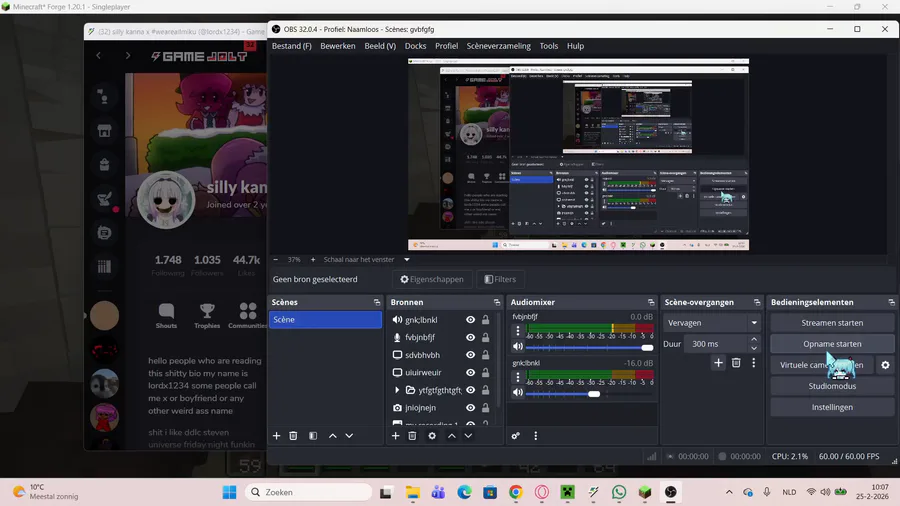Image resolution: width=900 pixels, height=506 pixels.
Task: Open Scèneverzameling menu
Action: click(x=498, y=46)
